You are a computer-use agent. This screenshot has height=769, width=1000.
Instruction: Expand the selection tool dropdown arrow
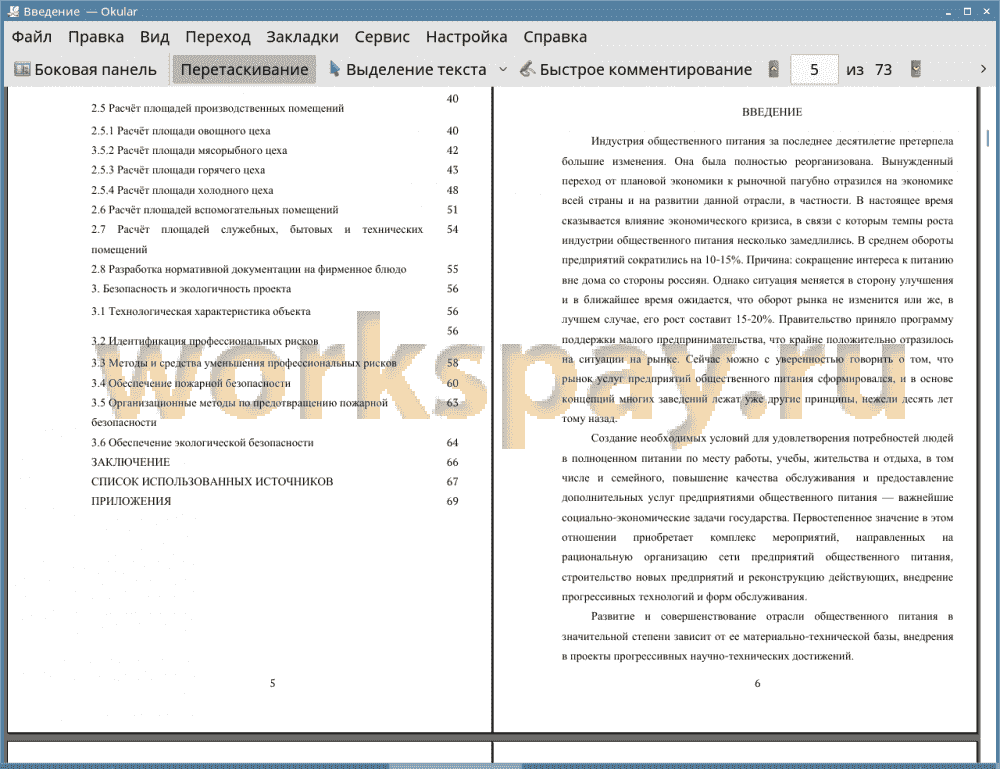[503, 70]
